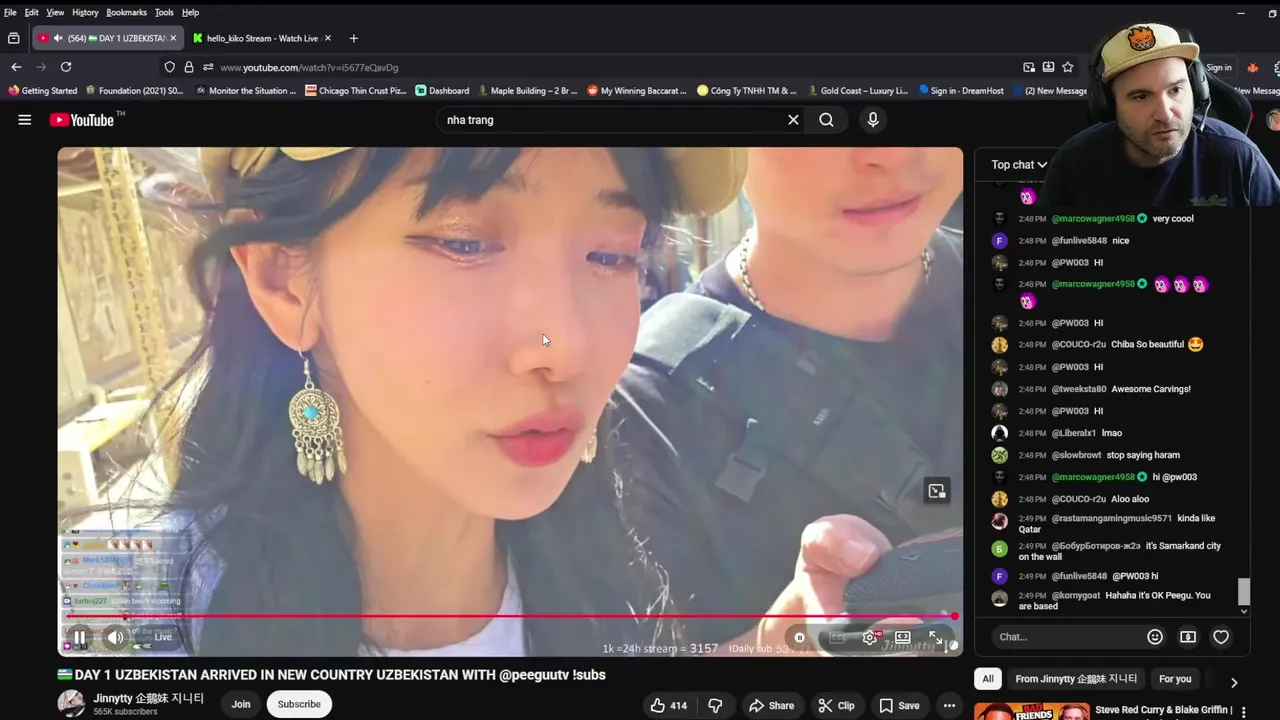
Task: Dislike the video
Action: [x=715, y=705]
